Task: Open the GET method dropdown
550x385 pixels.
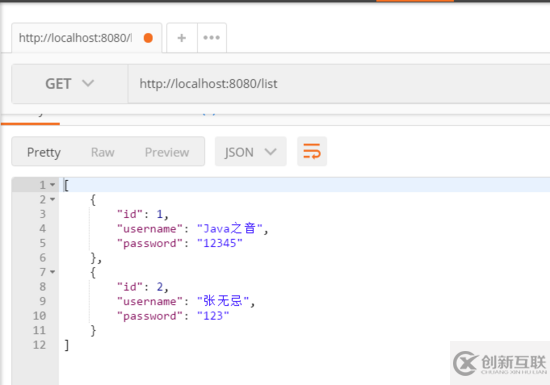Action: pyautogui.click(x=70, y=84)
